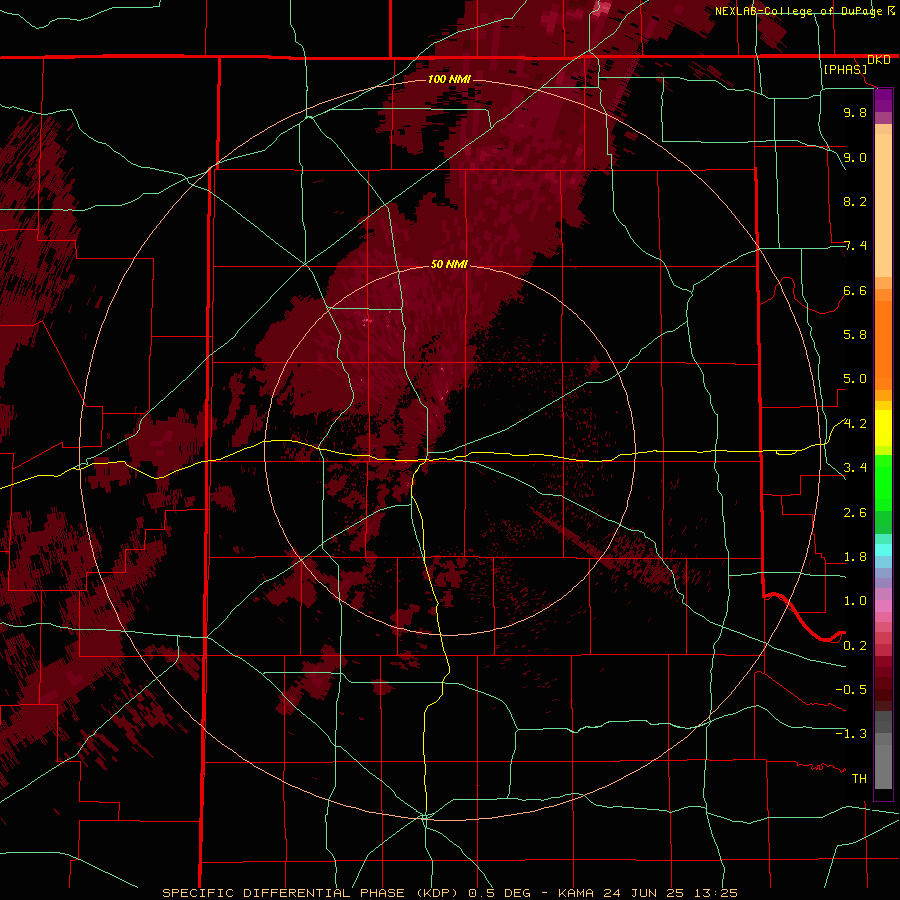Click the -1.3 scale value label
The image size is (900, 900).
[851, 734]
